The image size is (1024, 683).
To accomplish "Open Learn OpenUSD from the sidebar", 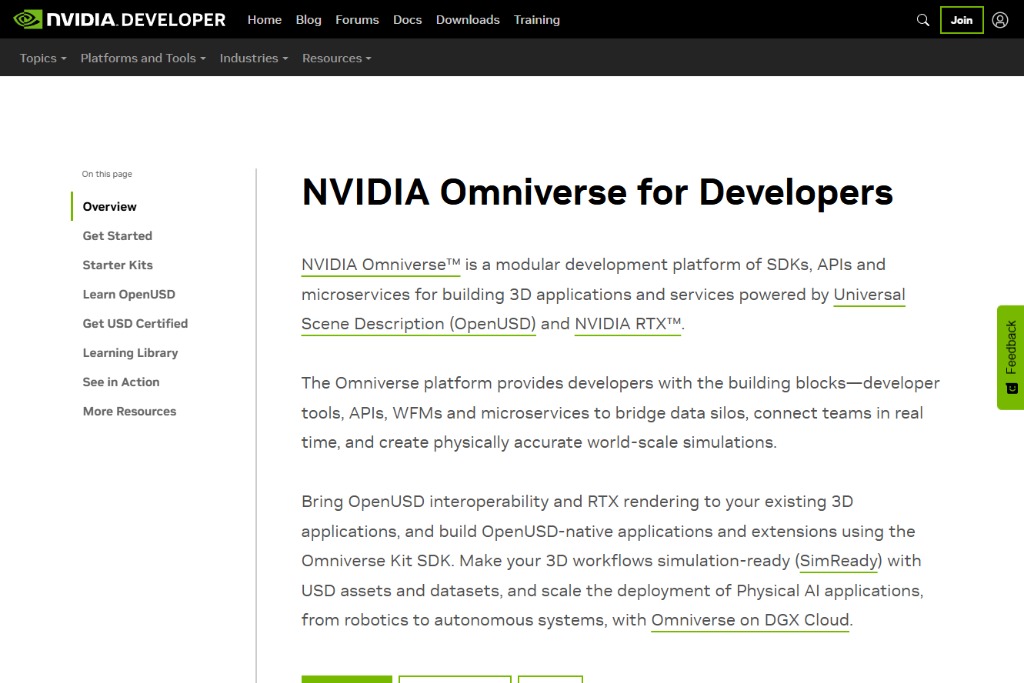I will [129, 294].
